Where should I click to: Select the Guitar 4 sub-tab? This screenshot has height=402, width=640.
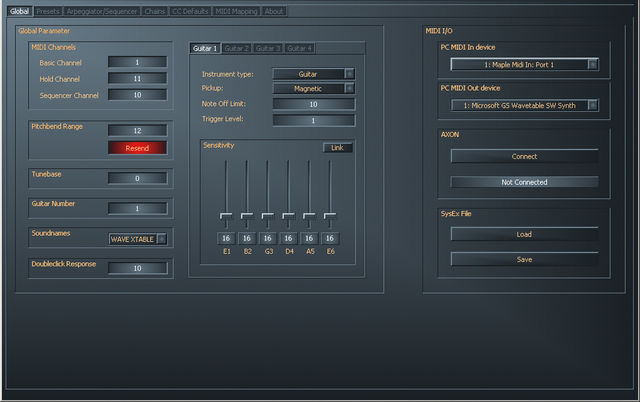(x=299, y=49)
